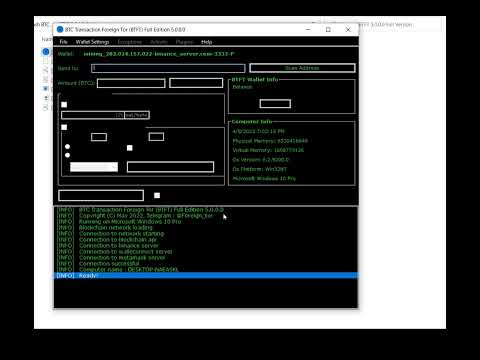Screen dimensions: 480x360
Task: Click the Scan Address button
Action: [x=302, y=68]
